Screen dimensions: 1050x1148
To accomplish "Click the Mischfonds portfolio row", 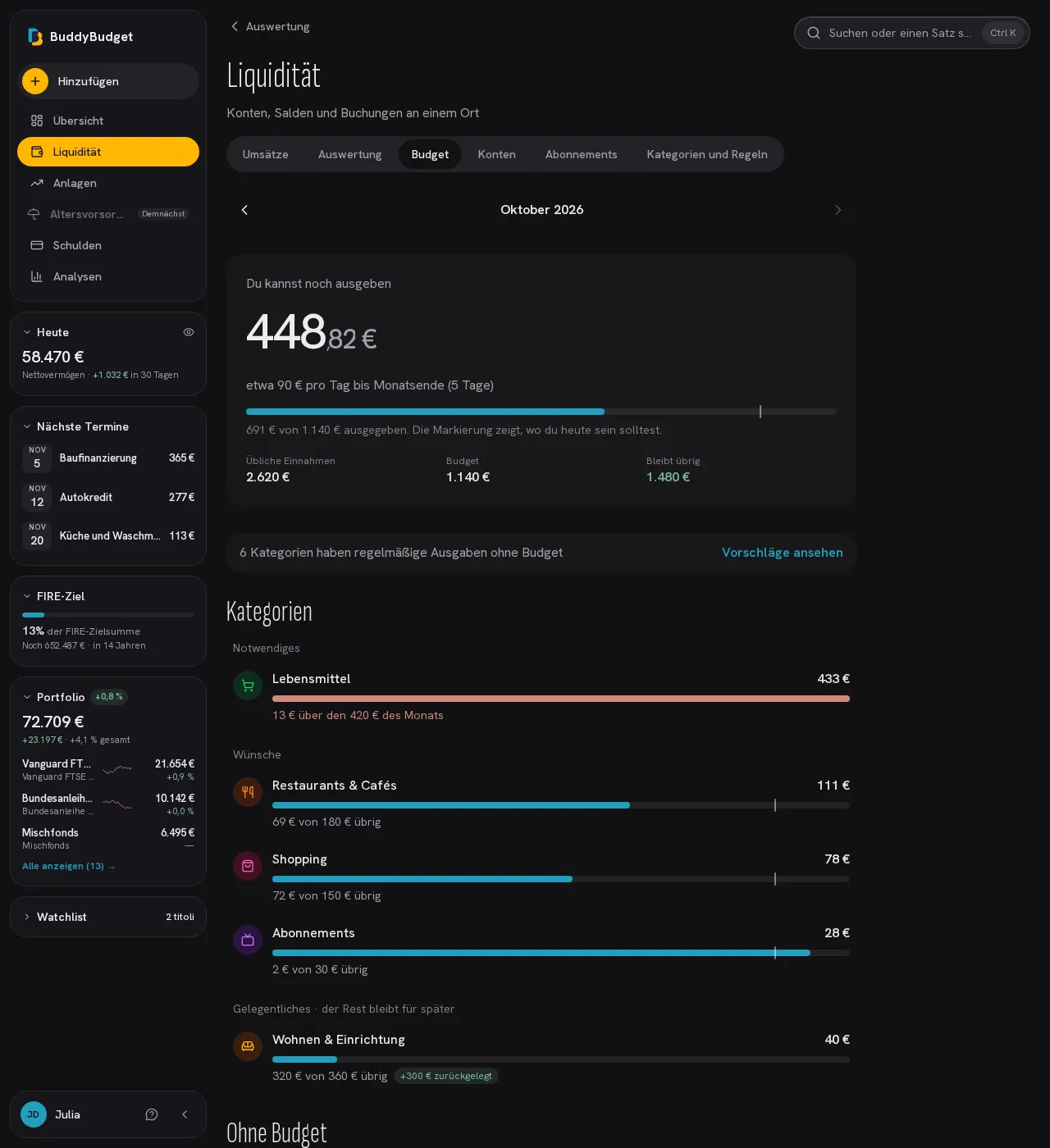I will (x=108, y=838).
